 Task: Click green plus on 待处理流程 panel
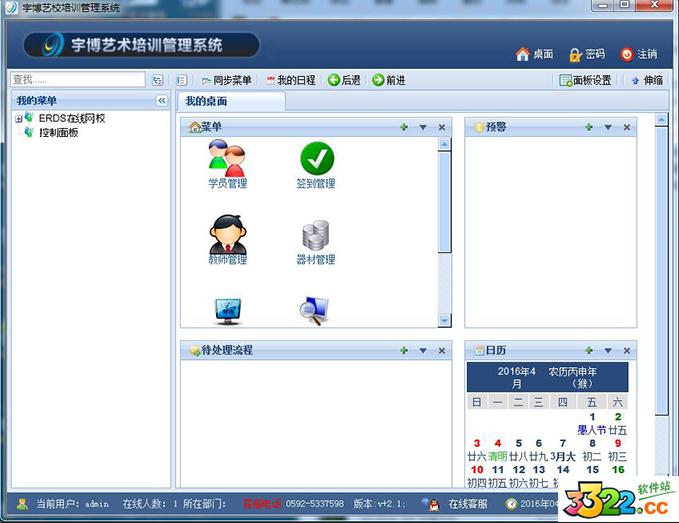coord(404,350)
